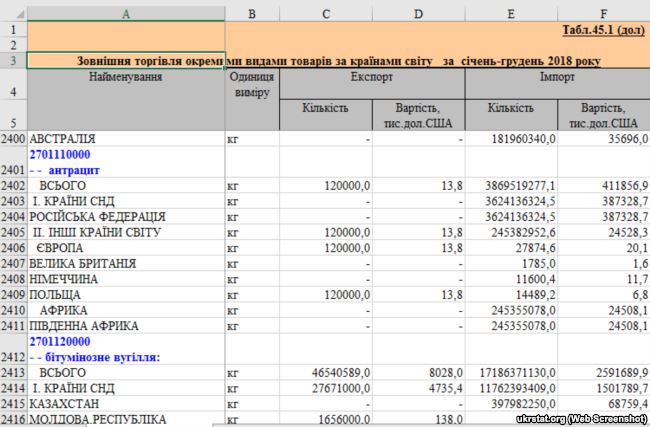The image size is (650, 427).
Task: Click the Select All corner triangle
Action: (x=20, y=14)
